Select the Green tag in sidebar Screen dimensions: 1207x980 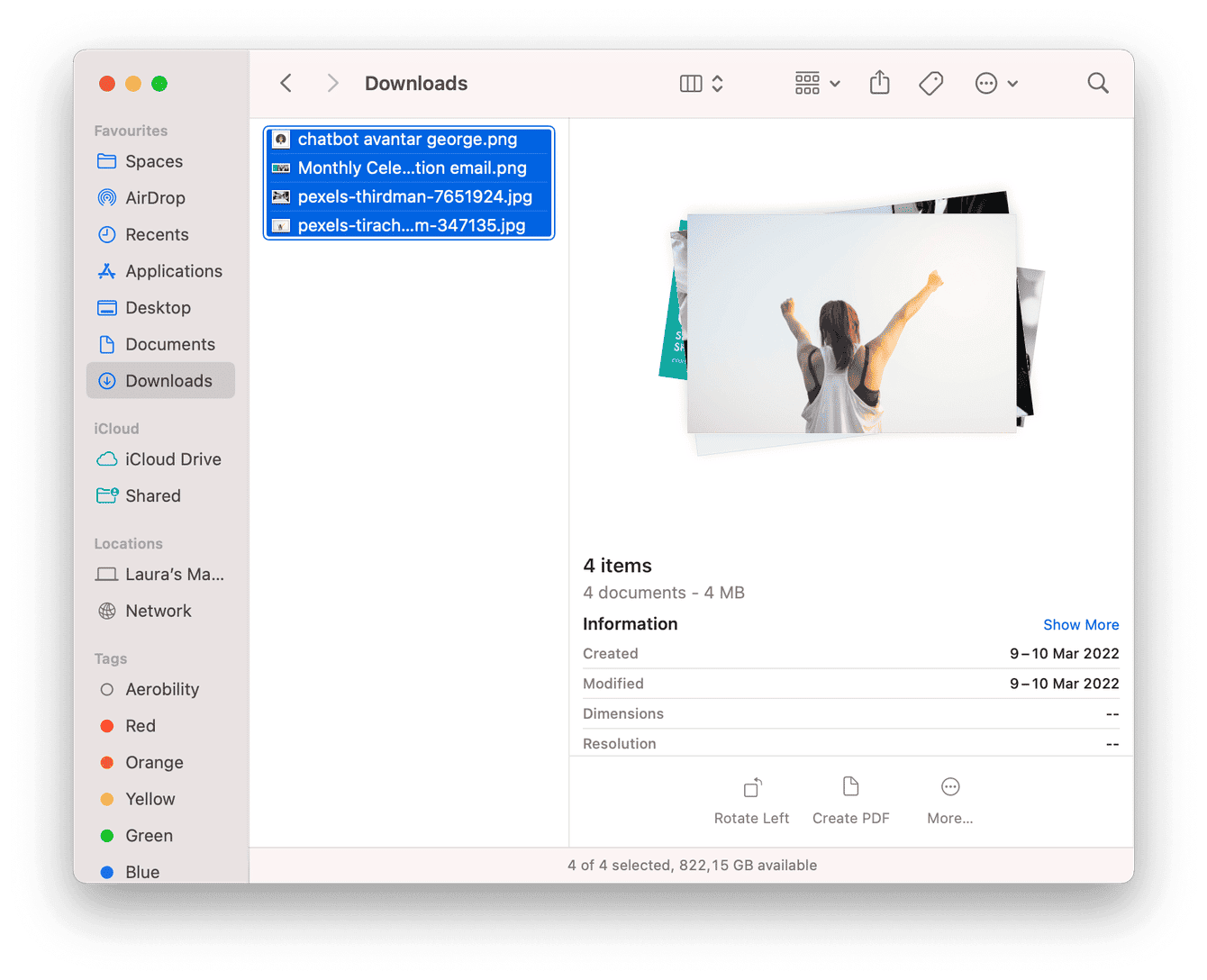point(149,836)
